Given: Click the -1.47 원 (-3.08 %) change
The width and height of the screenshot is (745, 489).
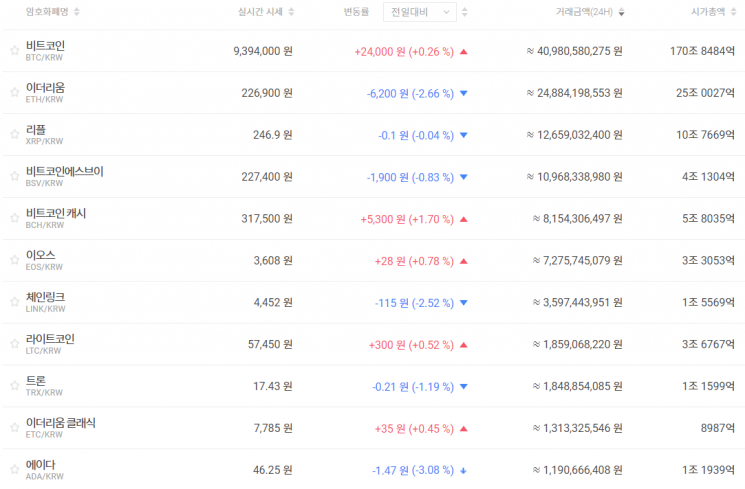Looking at the screenshot, I should click(413, 470).
